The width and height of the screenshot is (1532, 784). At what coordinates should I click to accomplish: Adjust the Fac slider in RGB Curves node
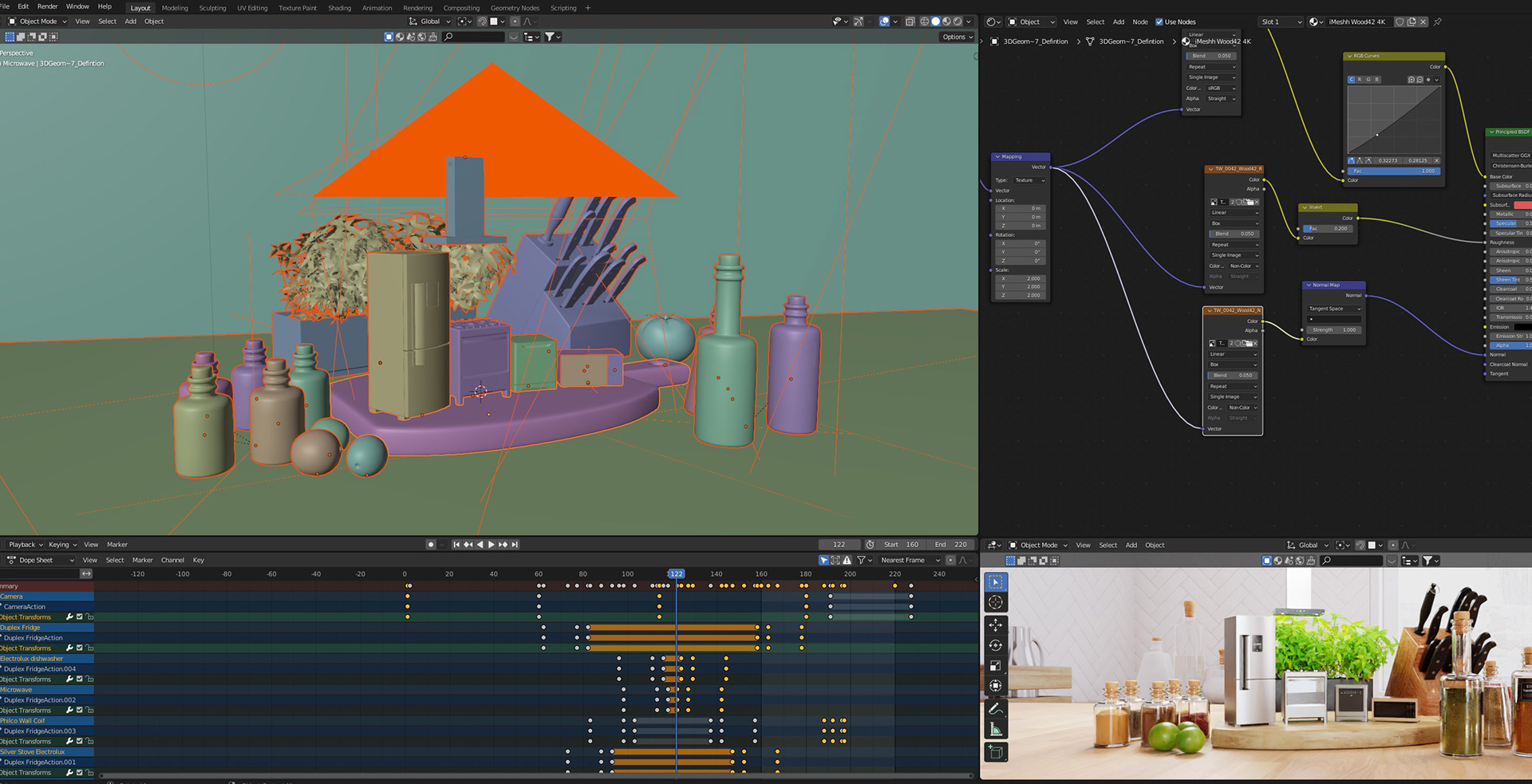1394,171
